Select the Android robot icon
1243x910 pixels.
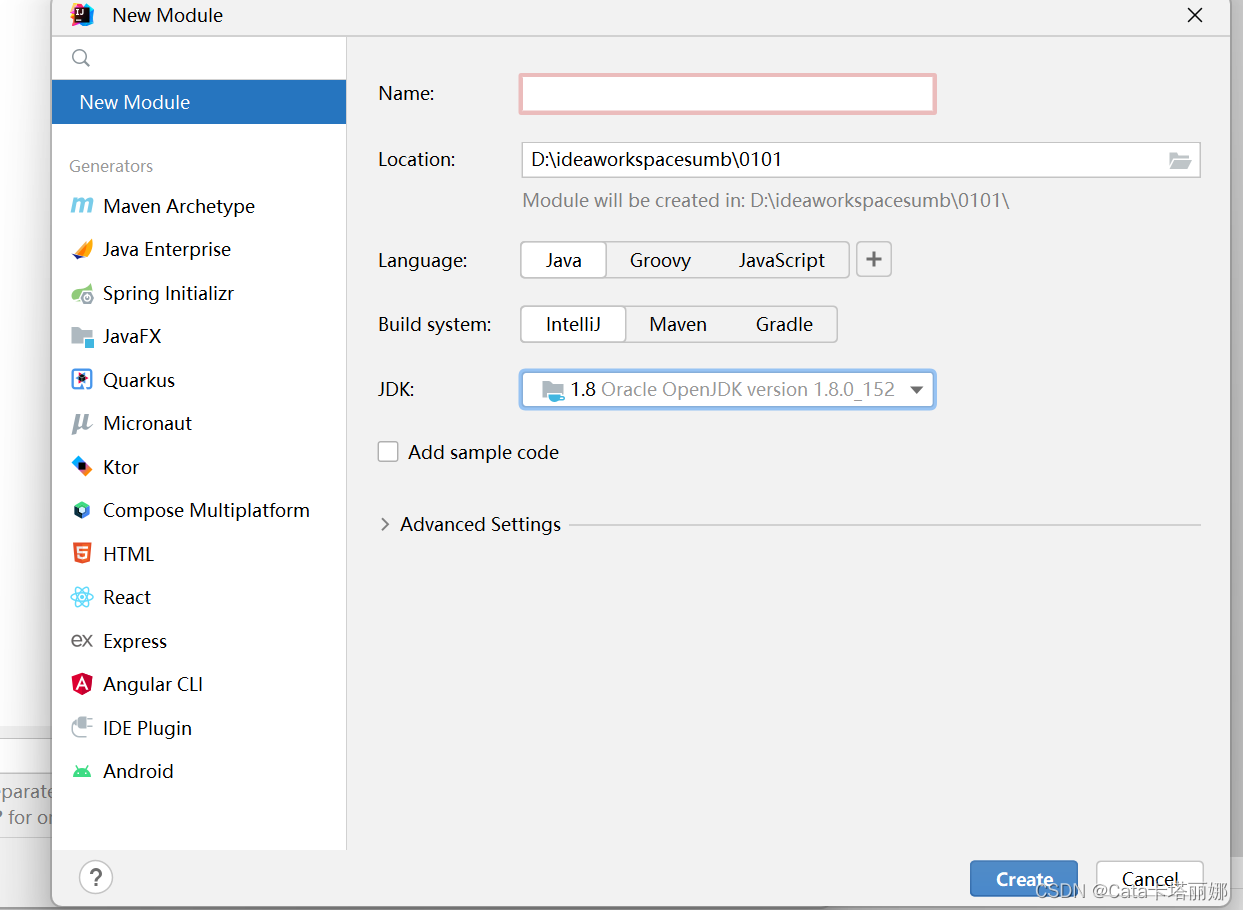click(x=82, y=771)
